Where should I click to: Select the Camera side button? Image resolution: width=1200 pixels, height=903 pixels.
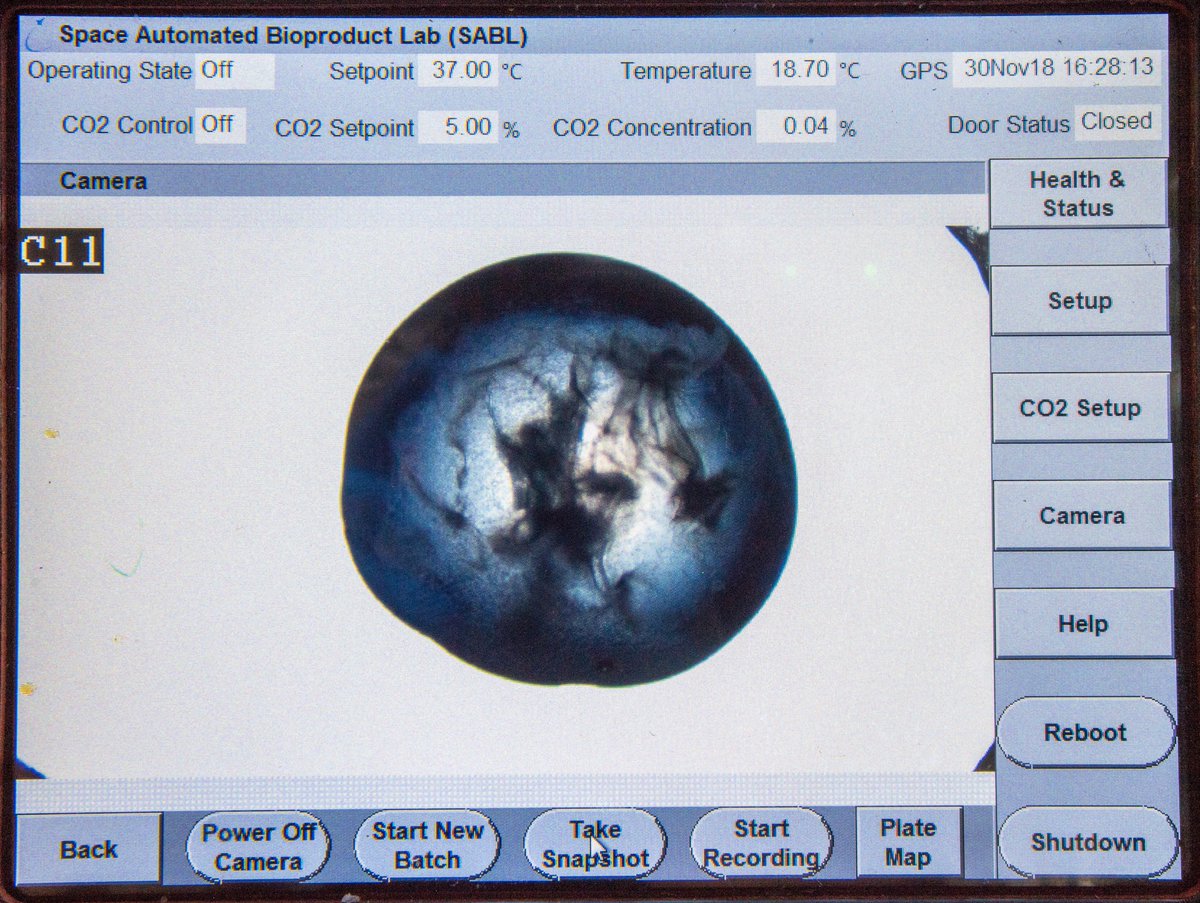click(1081, 516)
